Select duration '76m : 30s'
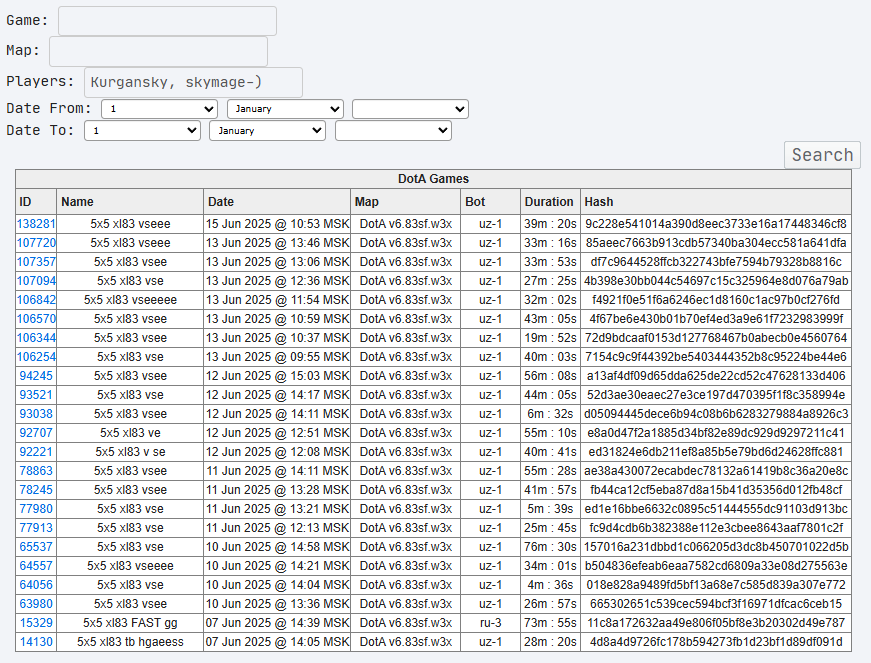Screen dimensions: 871x663 tap(550, 547)
